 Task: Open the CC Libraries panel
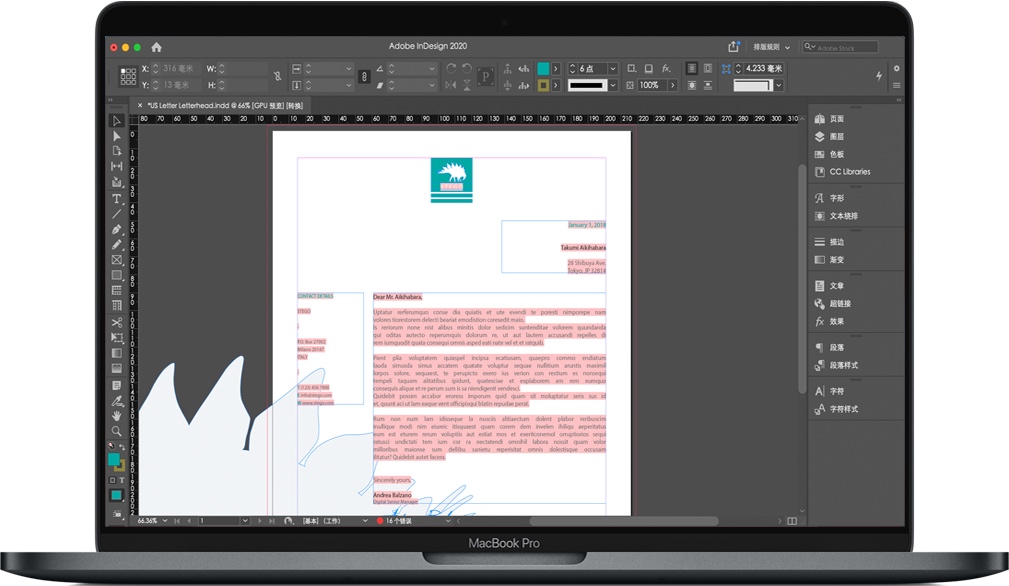(848, 172)
